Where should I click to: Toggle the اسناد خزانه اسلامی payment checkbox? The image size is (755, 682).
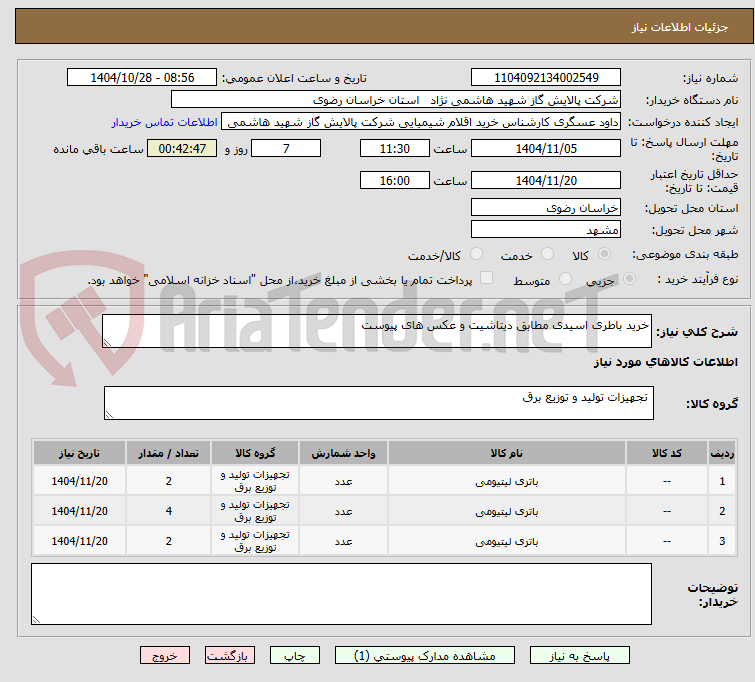(487, 278)
